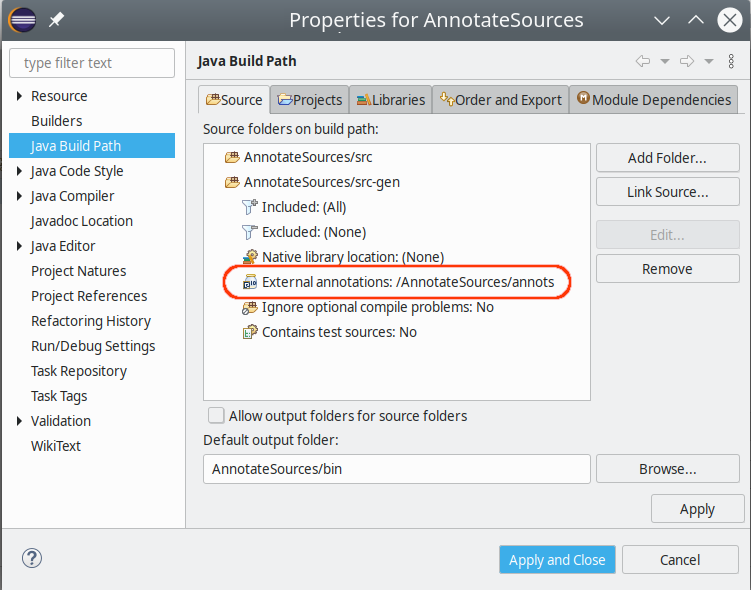
Task: Click Apply and Close
Action: click(x=557, y=559)
